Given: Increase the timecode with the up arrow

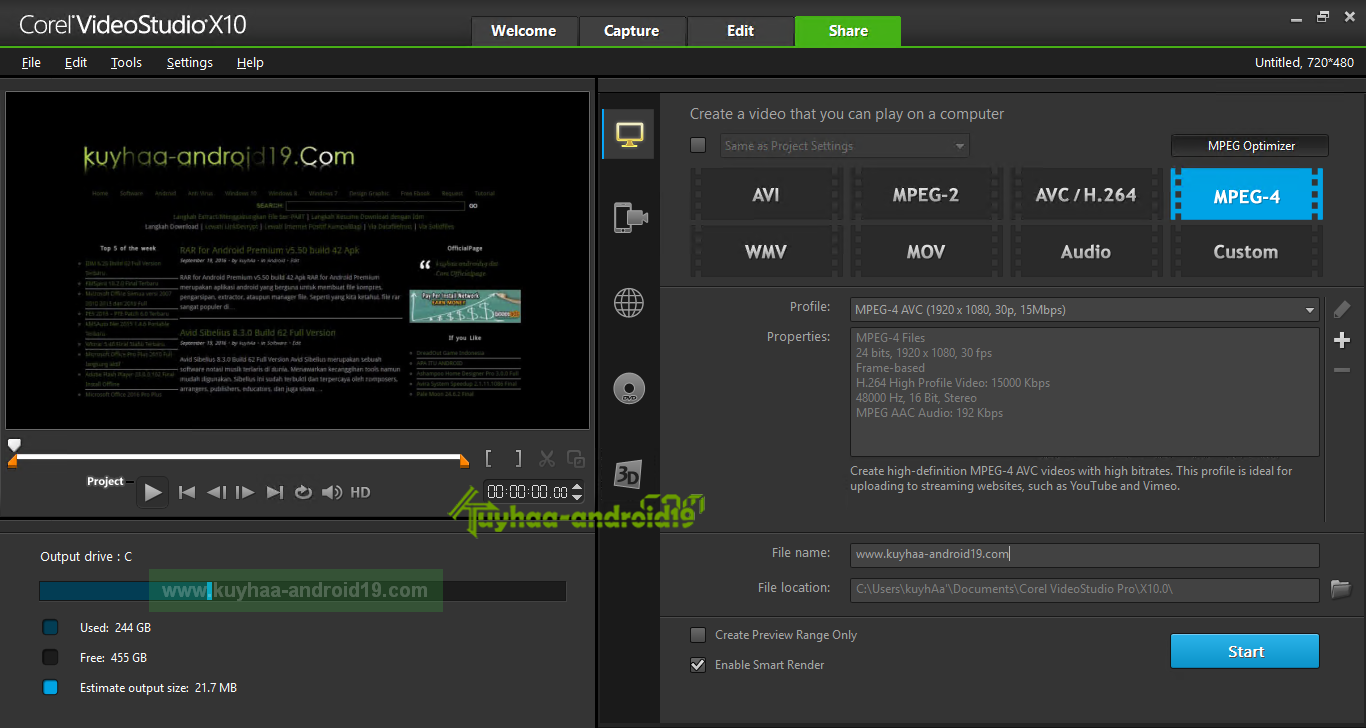Looking at the screenshot, I should pos(576,487).
